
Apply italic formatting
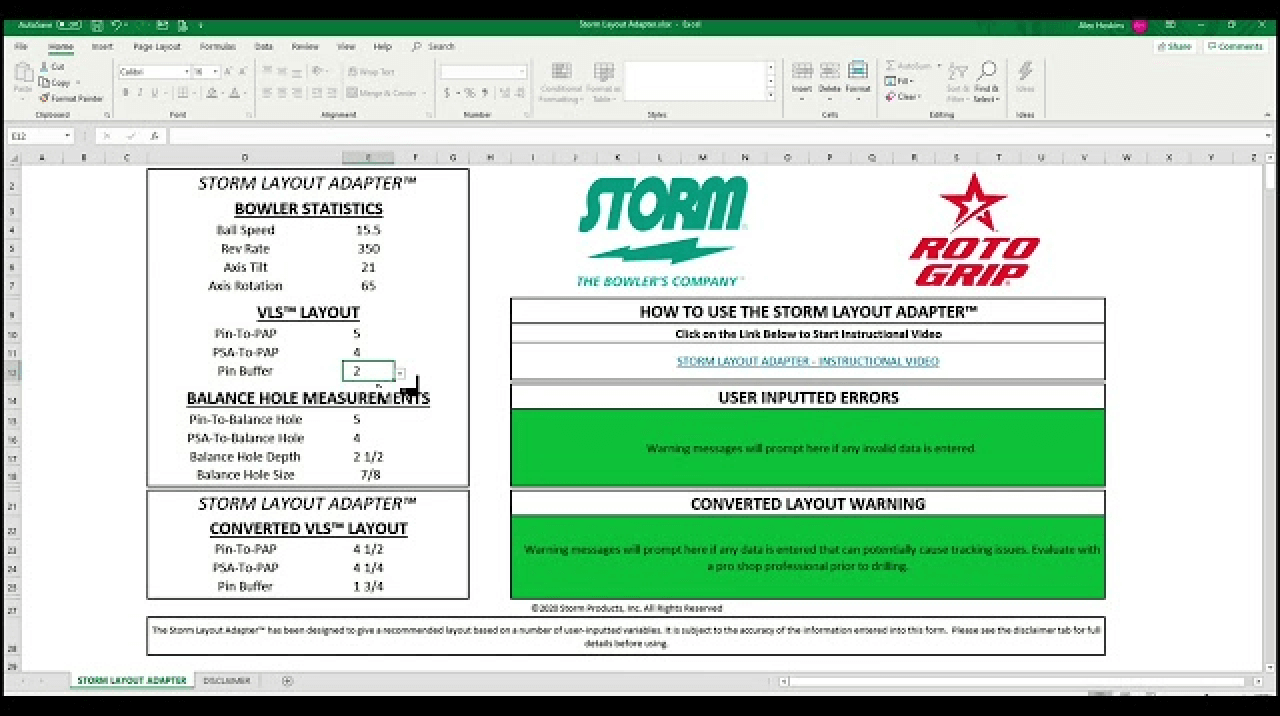click(139, 93)
